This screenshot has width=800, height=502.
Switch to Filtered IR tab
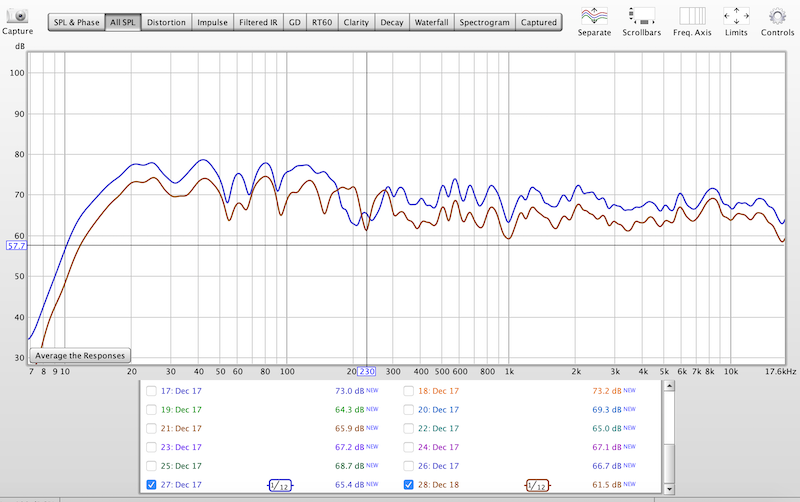coord(258,22)
